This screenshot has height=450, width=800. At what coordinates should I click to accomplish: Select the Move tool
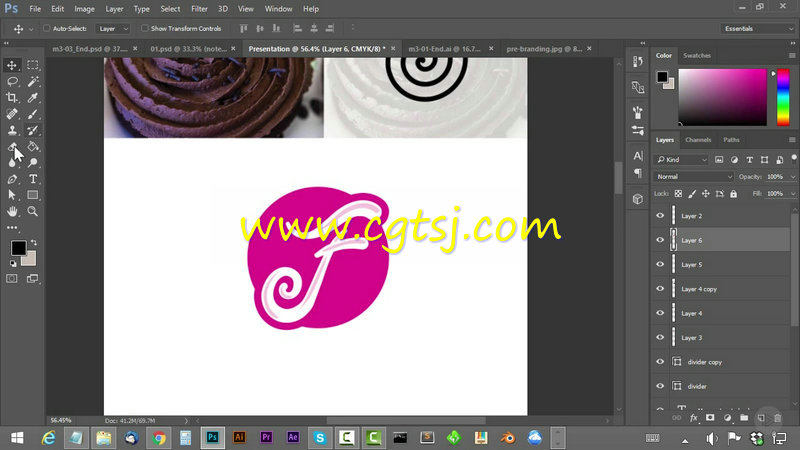tap(12, 65)
